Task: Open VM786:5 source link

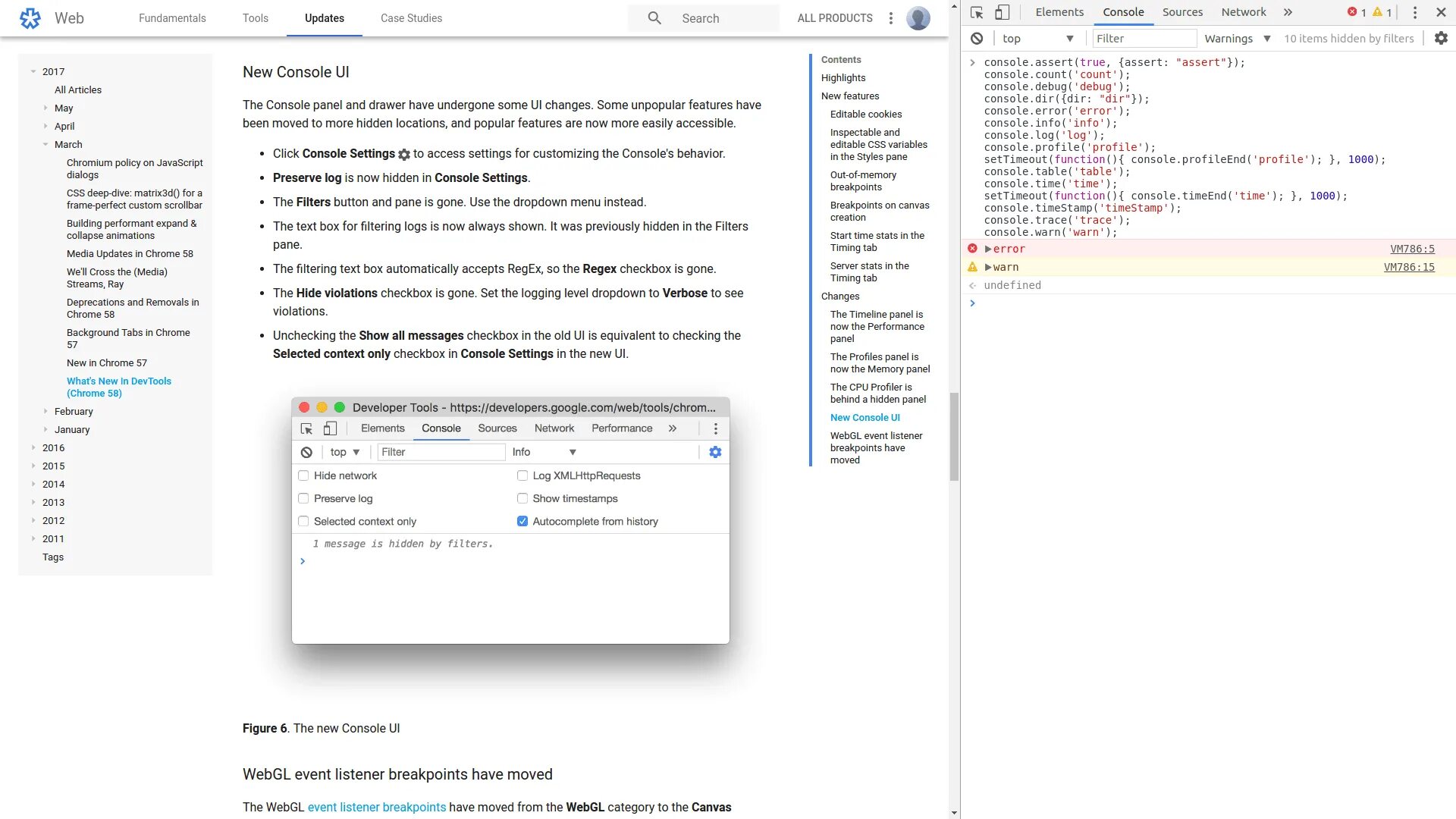Action: (x=1411, y=249)
